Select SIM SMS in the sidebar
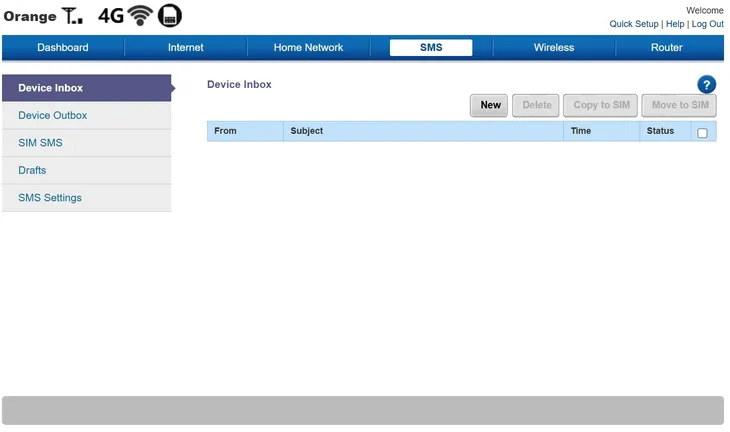Image resolution: width=730 pixels, height=432 pixels. (40, 143)
